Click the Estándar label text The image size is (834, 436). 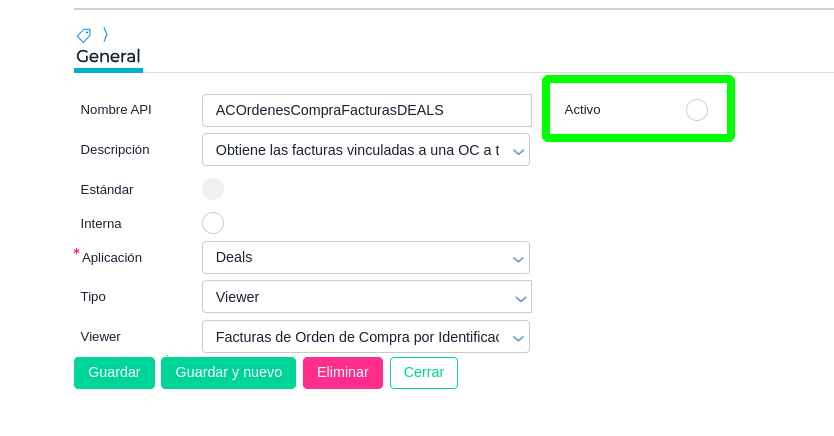107,189
